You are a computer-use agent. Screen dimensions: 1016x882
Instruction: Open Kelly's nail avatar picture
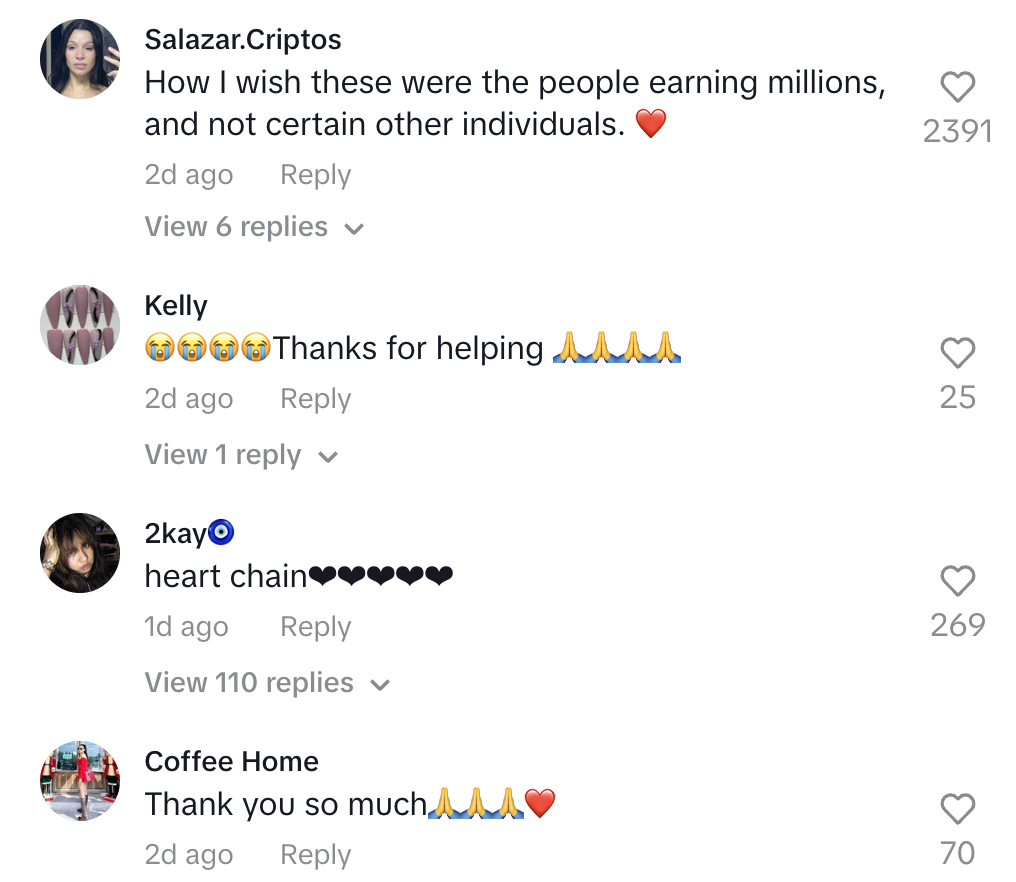(80, 325)
